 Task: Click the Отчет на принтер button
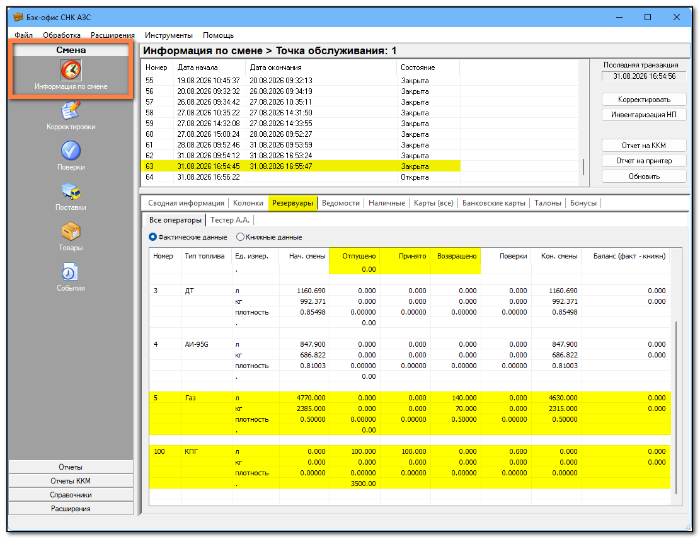tap(644, 161)
